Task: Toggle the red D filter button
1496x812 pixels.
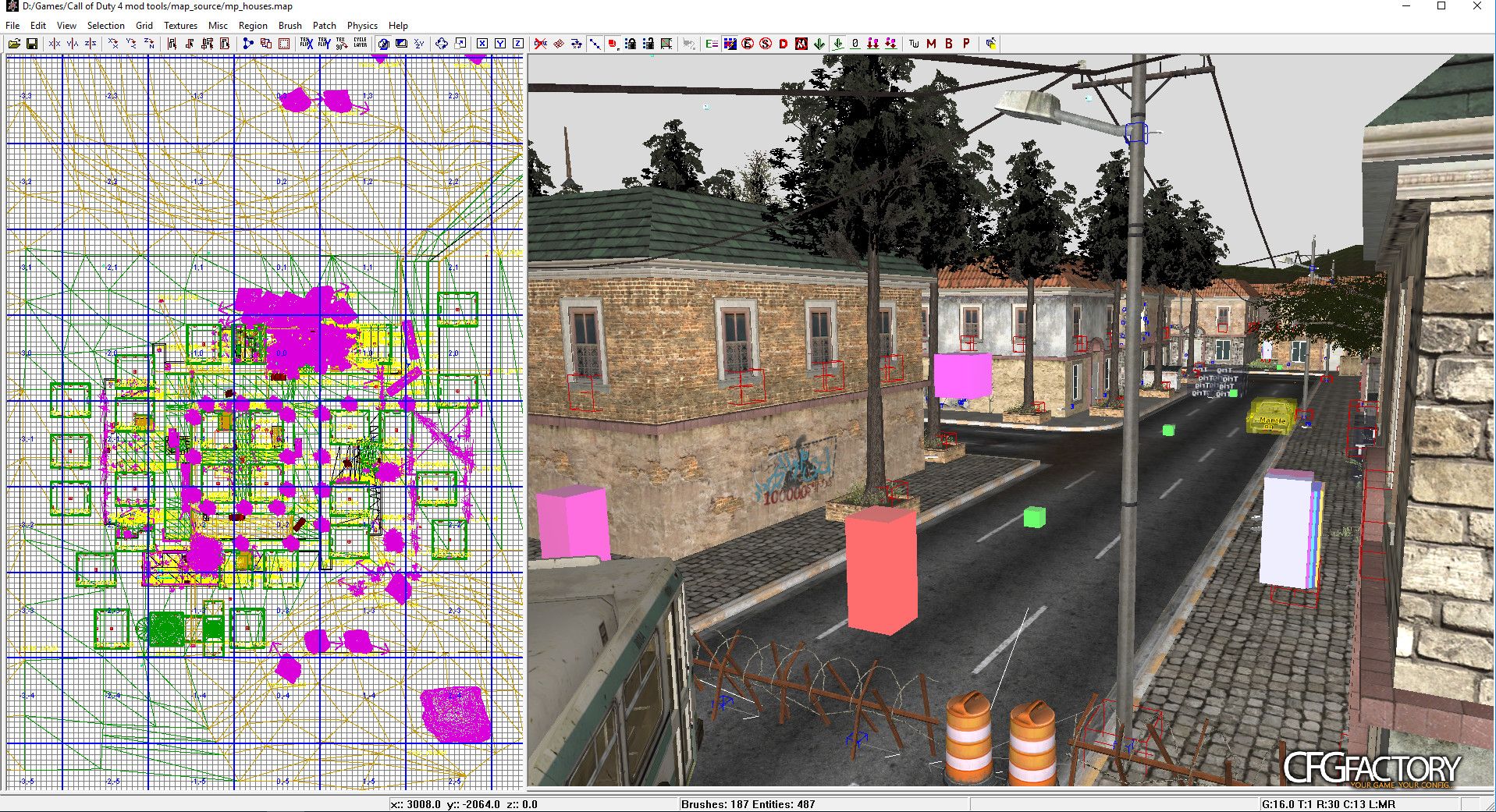Action: 784,44
